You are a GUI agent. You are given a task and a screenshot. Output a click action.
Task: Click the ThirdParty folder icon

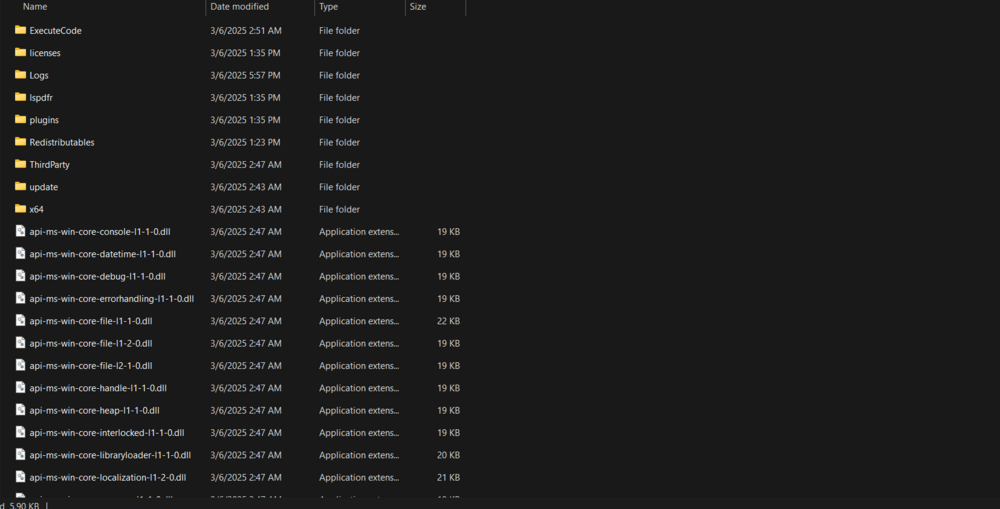(20, 164)
